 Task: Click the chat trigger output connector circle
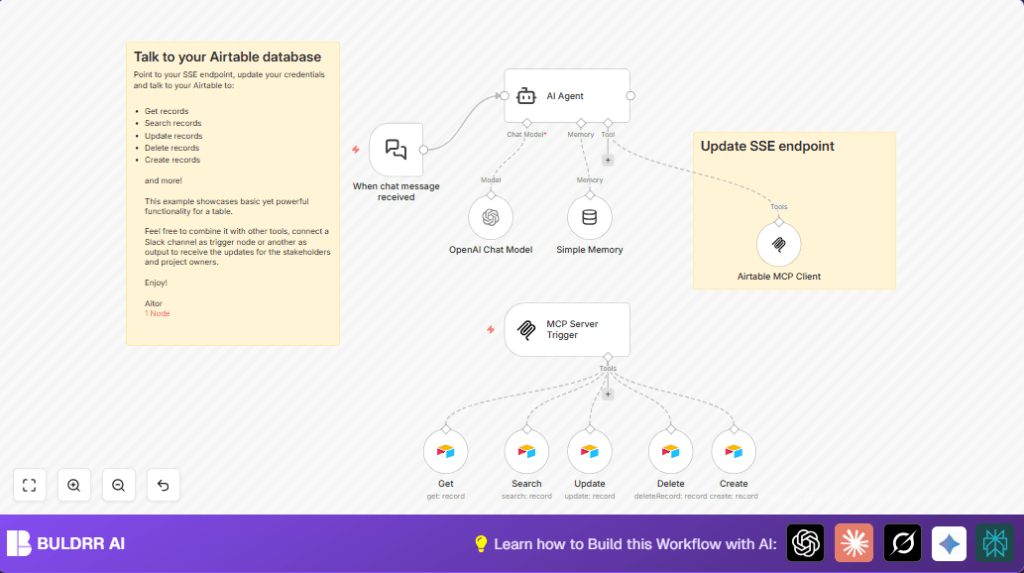click(x=423, y=150)
